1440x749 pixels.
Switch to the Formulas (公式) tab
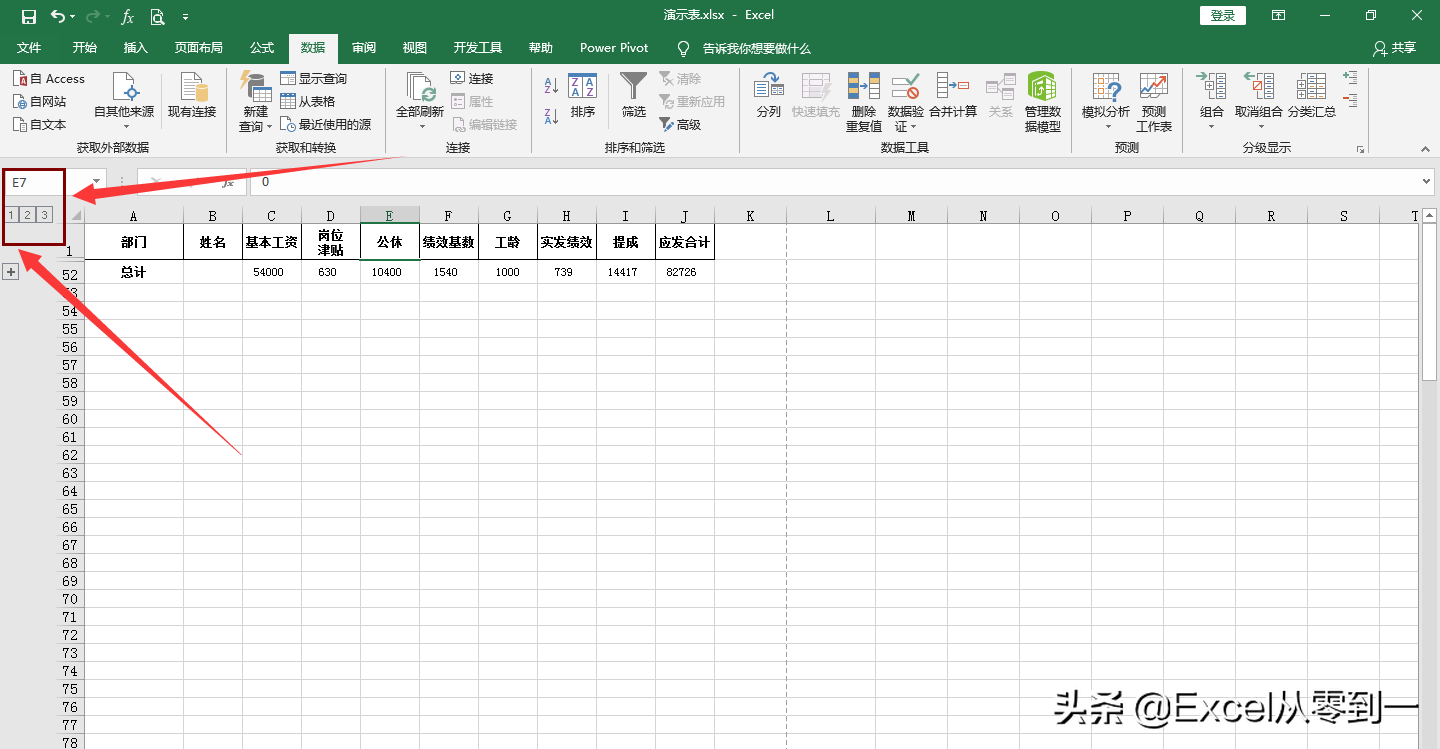[262, 48]
